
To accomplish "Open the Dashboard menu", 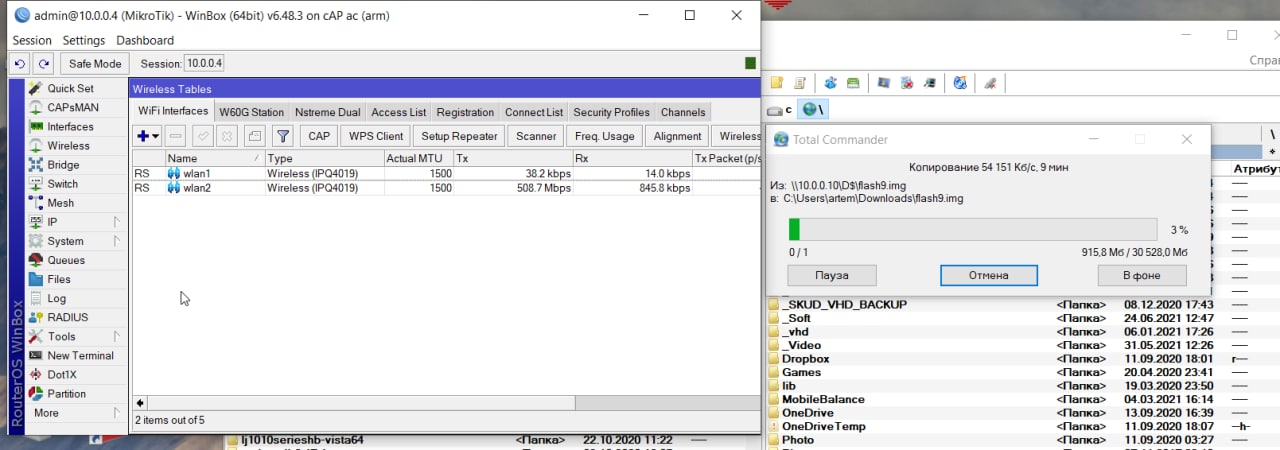I will 145,41.
